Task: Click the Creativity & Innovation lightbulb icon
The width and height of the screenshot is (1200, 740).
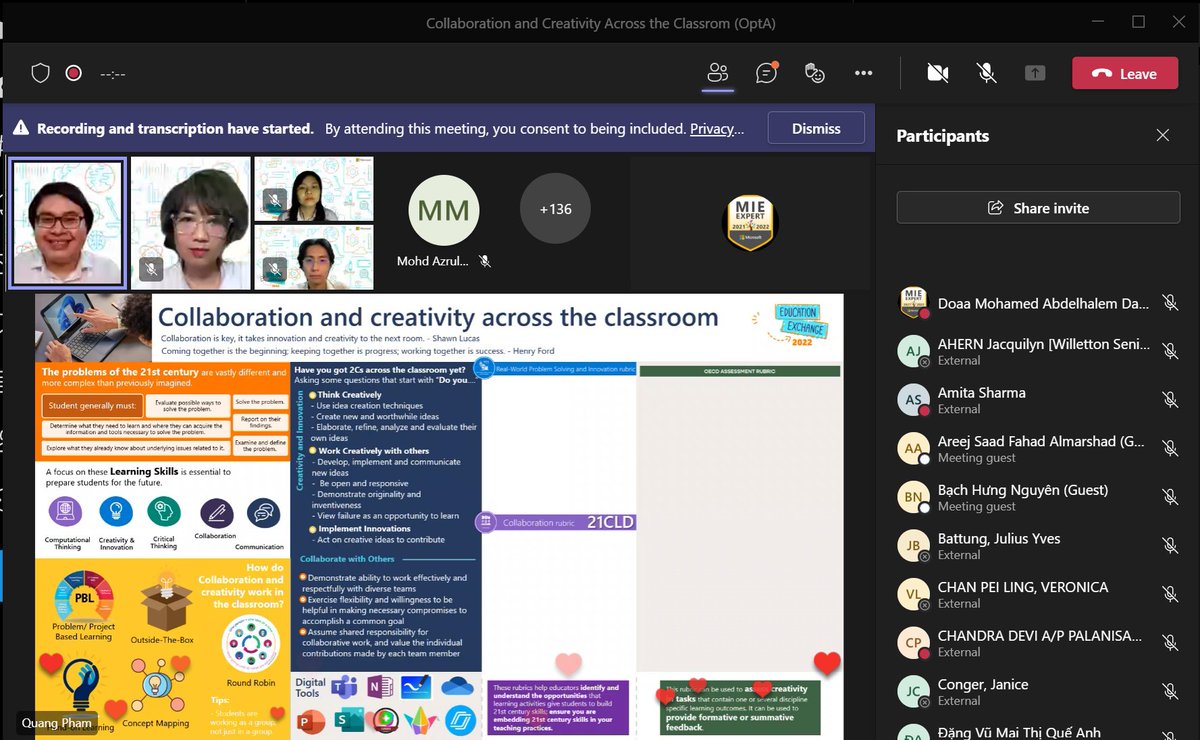Action: click(x=116, y=512)
